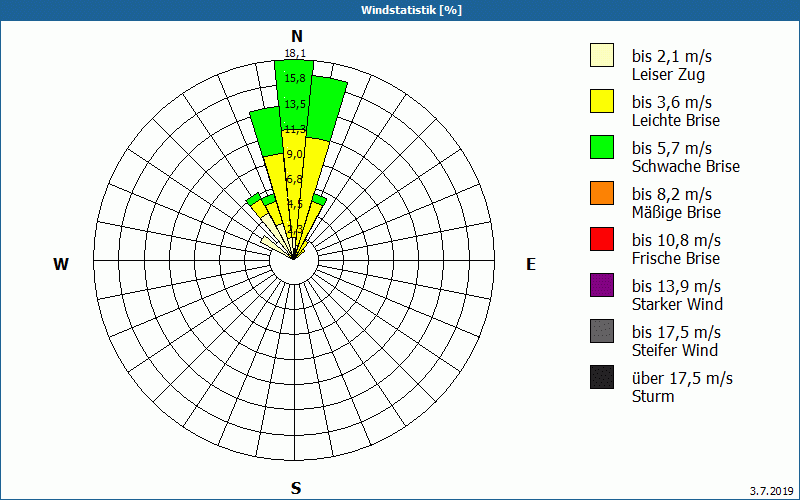Viewport: 800px width, 500px height.
Task: Click the 'Starker Wind' legend label
Action: click(x=678, y=304)
